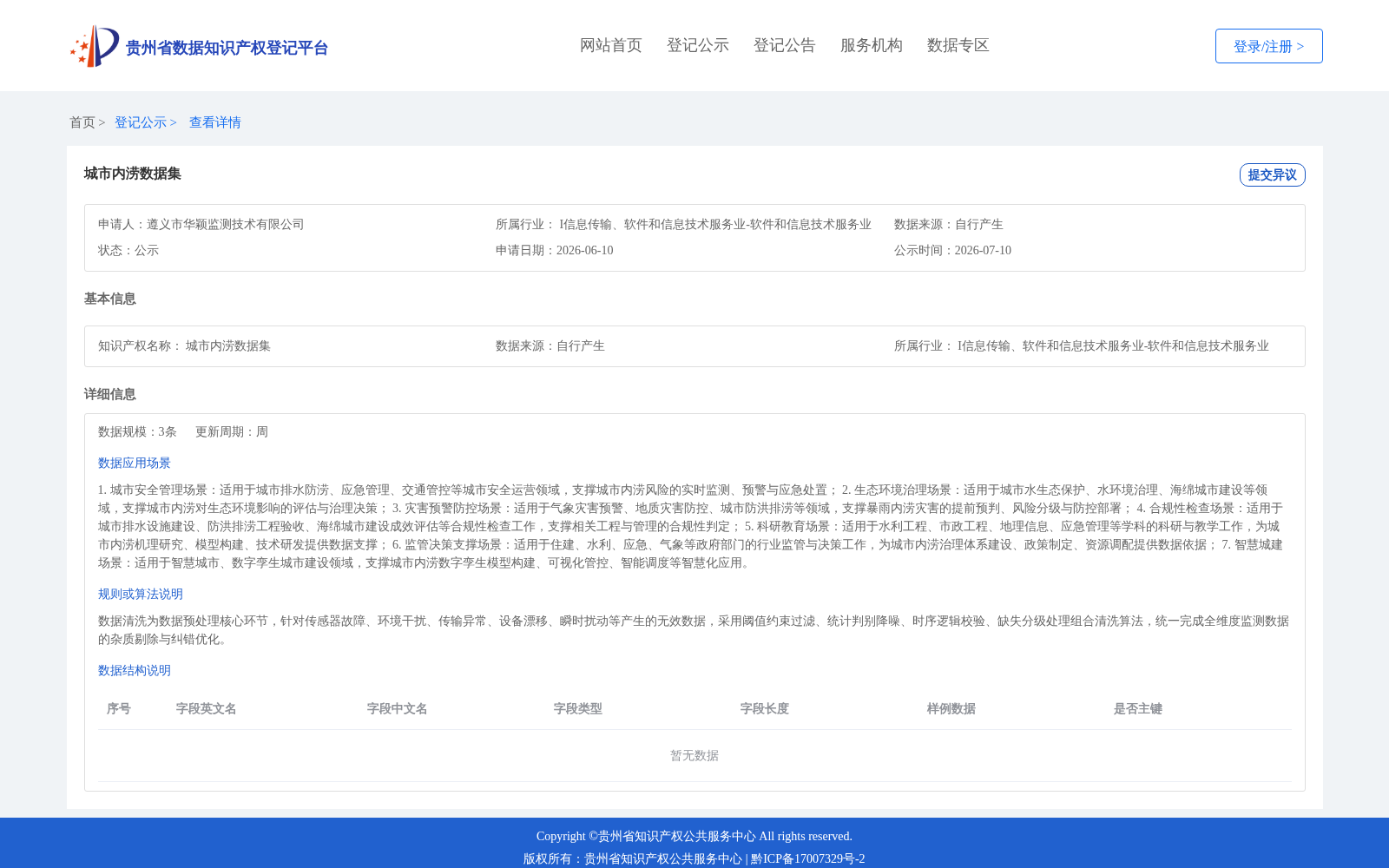Click 知识产权名称： 城市内涝数据集 field

click(x=184, y=345)
